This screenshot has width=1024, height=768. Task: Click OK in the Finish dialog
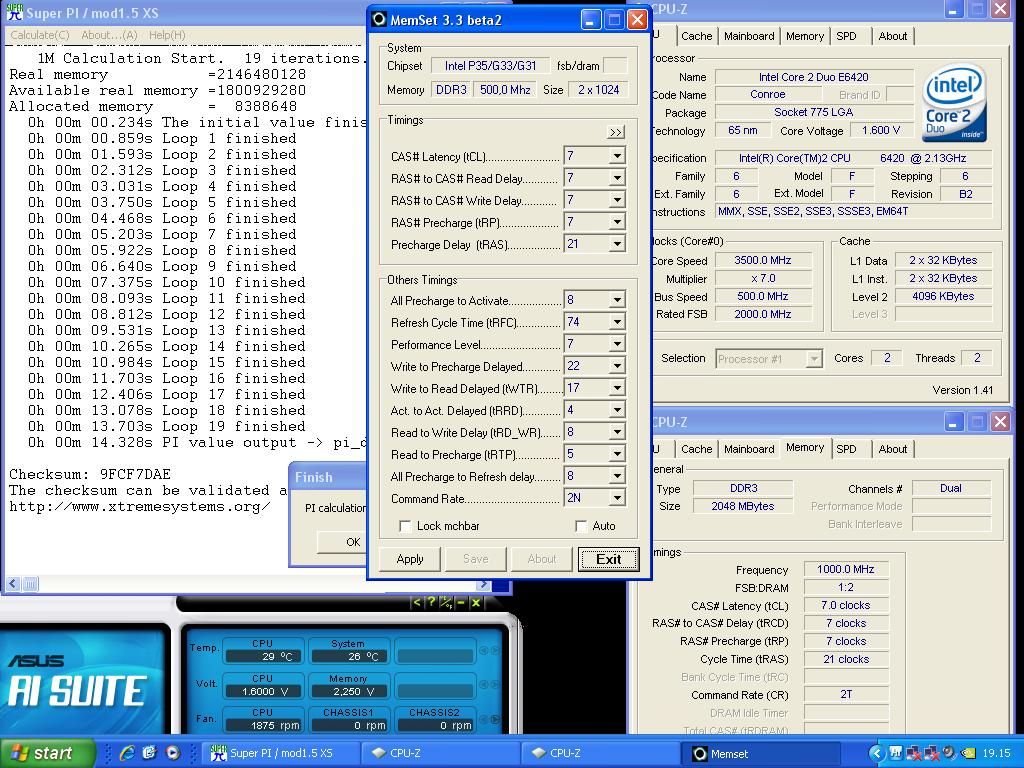353,542
